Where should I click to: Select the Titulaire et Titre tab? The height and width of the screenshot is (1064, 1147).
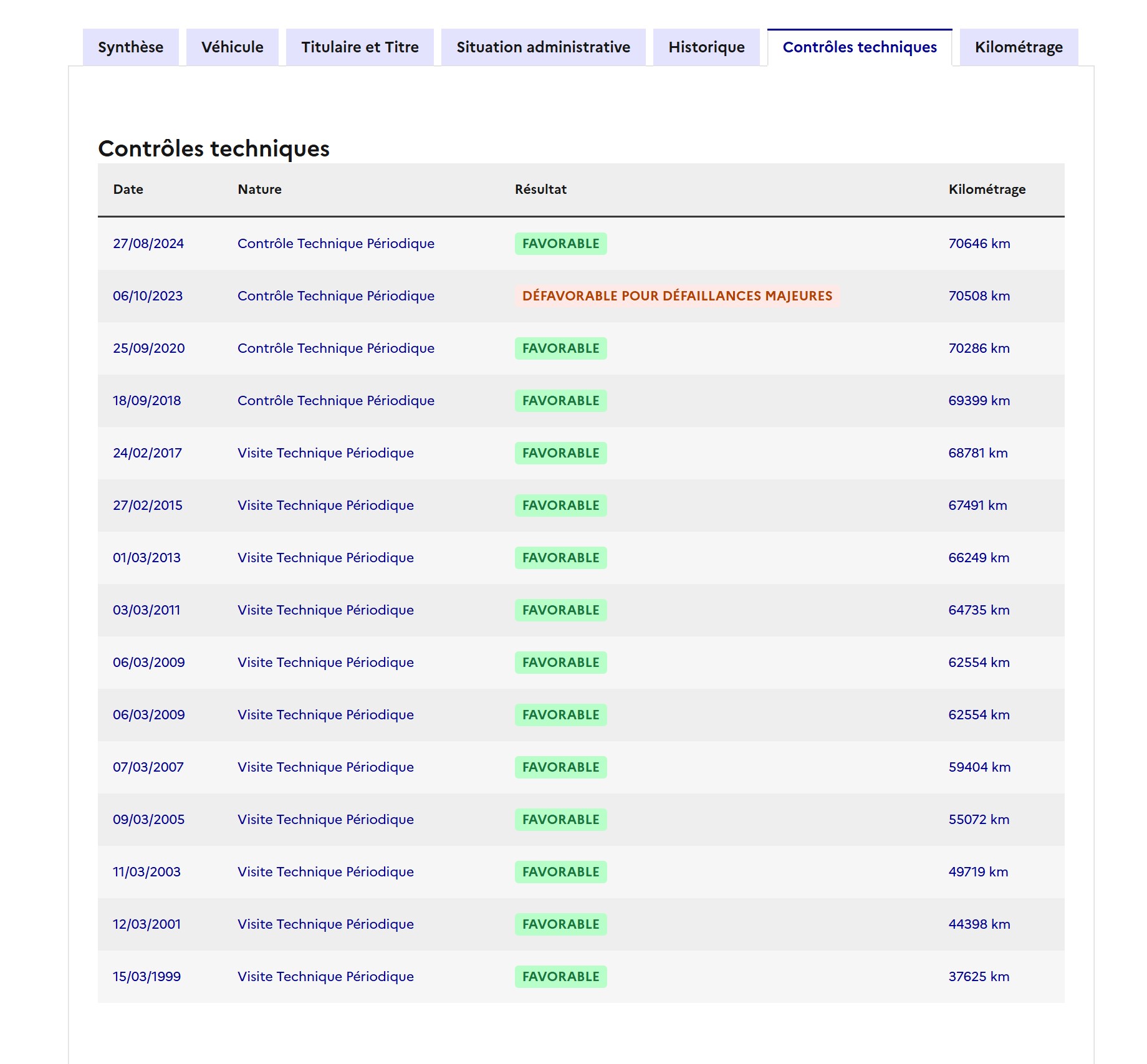click(360, 47)
